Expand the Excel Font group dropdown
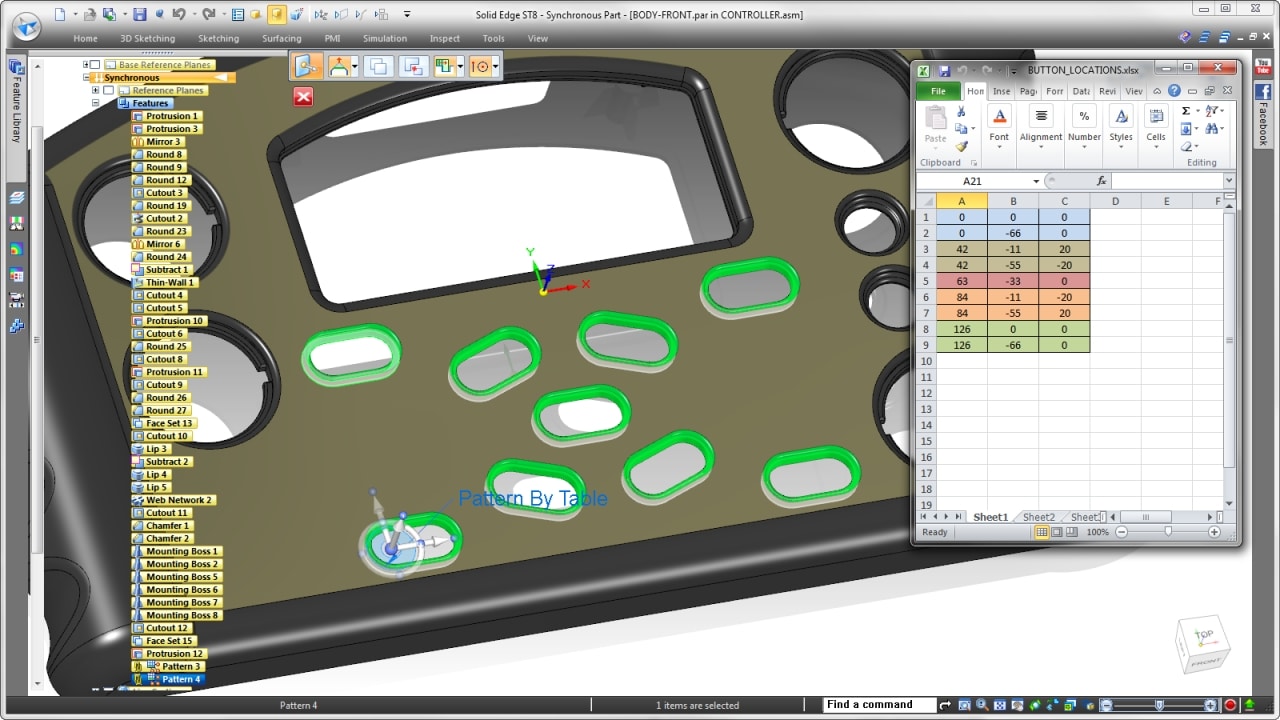This screenshot has height=720, width=1280. tap(999, 147)
